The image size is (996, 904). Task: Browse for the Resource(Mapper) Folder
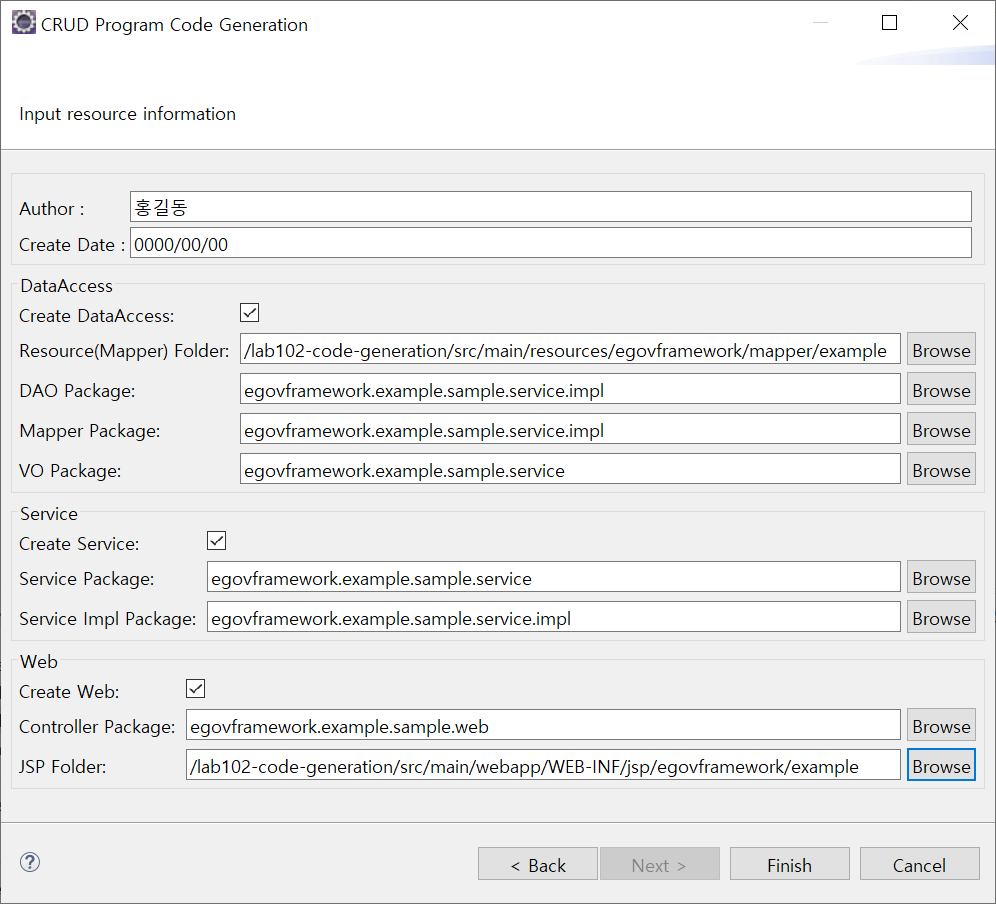click(x=940, y=350)
